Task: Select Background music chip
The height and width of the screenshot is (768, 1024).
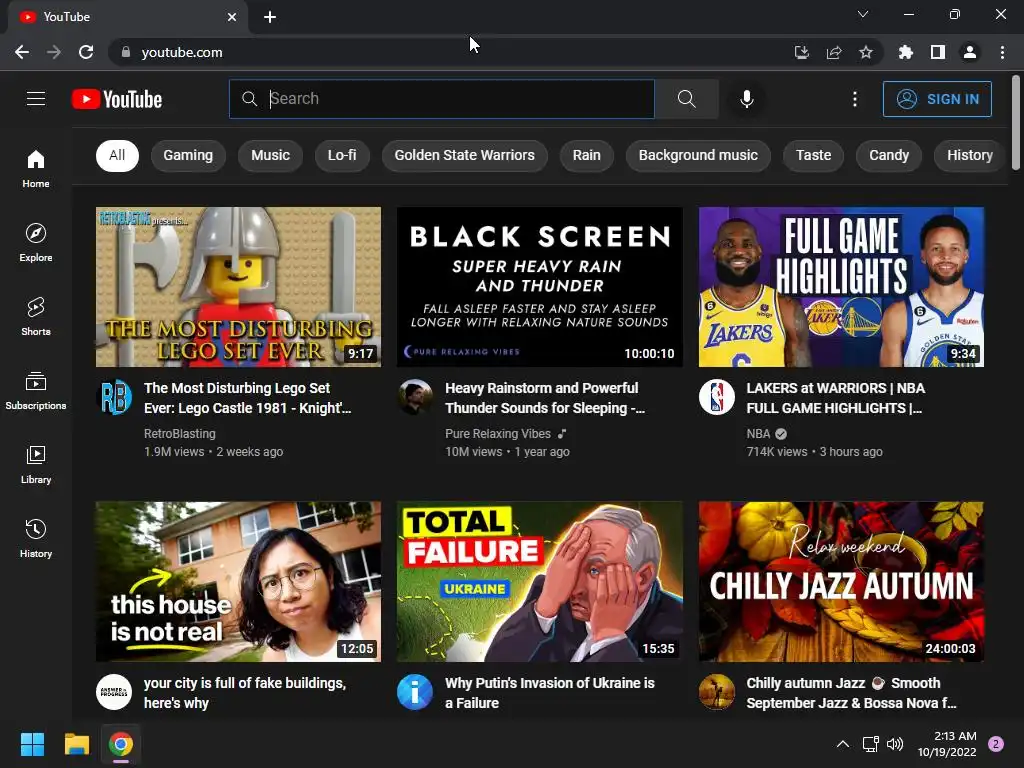Action: pyautogui.click(x=698, y=155)
